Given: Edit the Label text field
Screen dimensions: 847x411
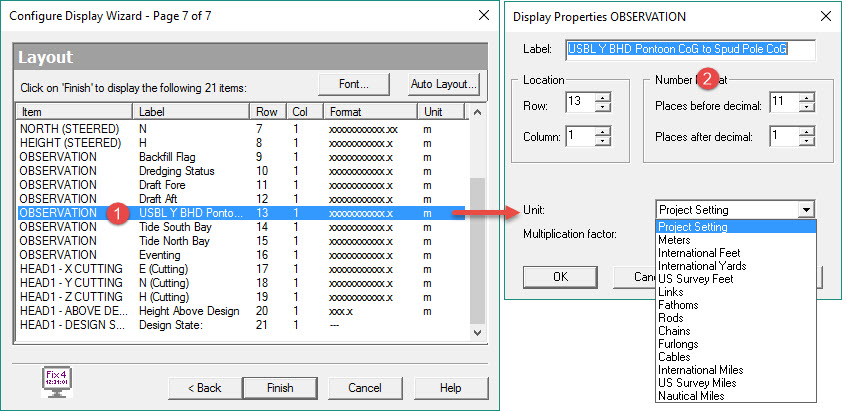Looking at the screenshot, I should [x=690, y=49].
